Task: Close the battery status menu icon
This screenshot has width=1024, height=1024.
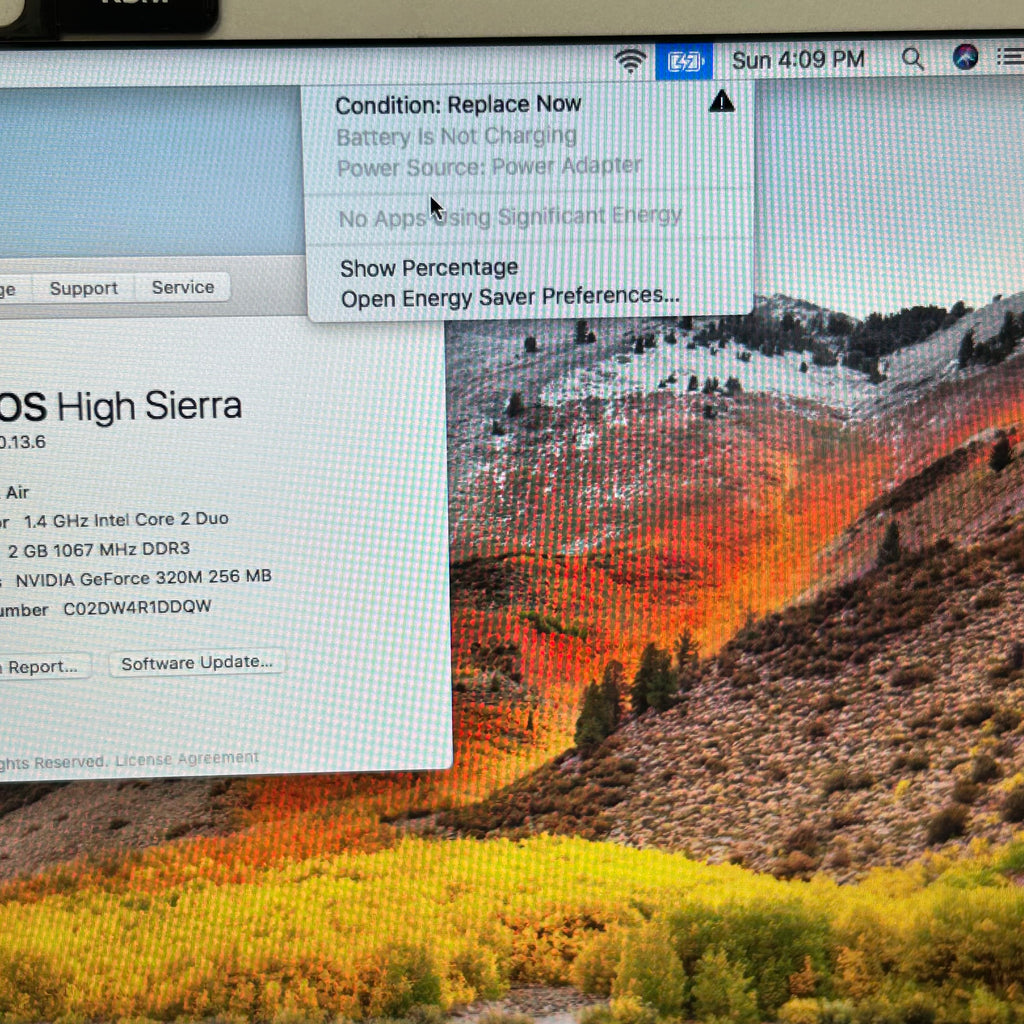Action: click(684, 61)
